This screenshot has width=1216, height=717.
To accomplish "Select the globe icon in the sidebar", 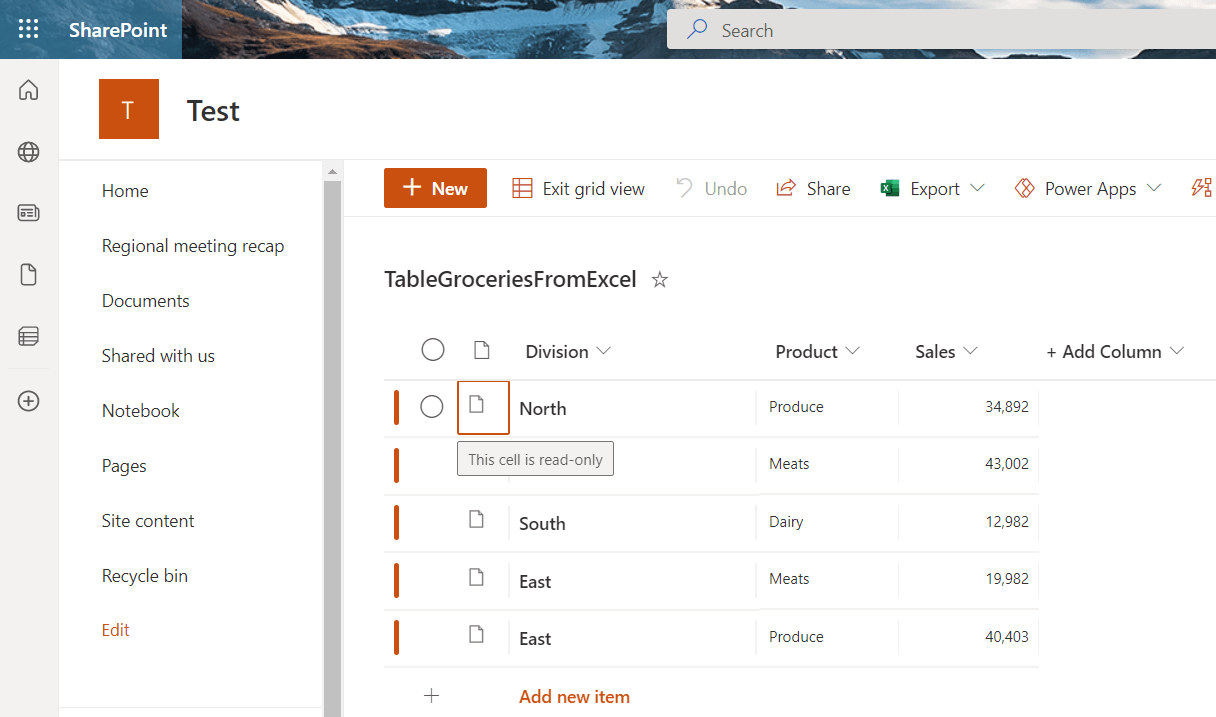I will coord(28,151).
